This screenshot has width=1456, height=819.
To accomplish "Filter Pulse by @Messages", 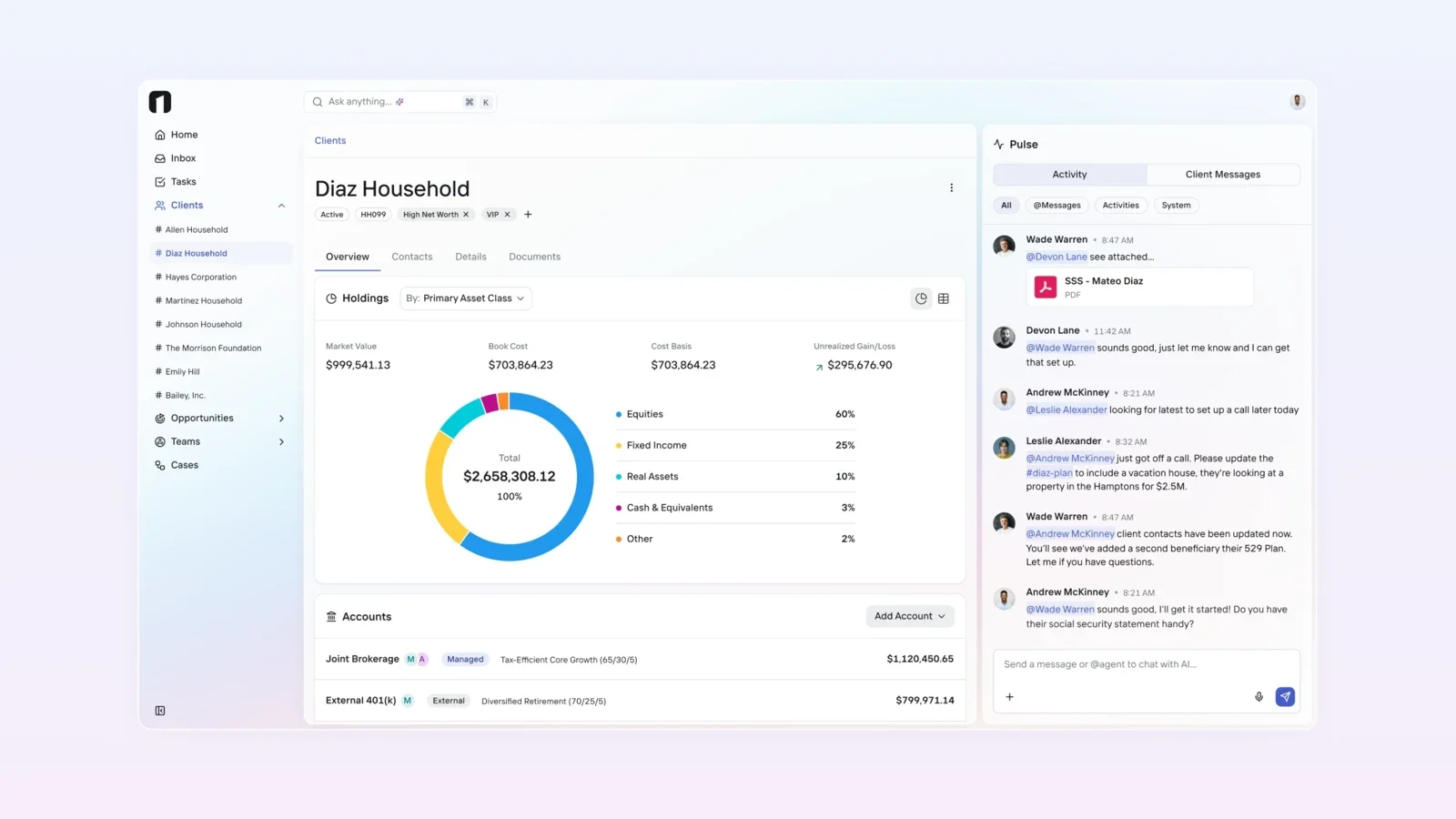I will pos(1057,206).
